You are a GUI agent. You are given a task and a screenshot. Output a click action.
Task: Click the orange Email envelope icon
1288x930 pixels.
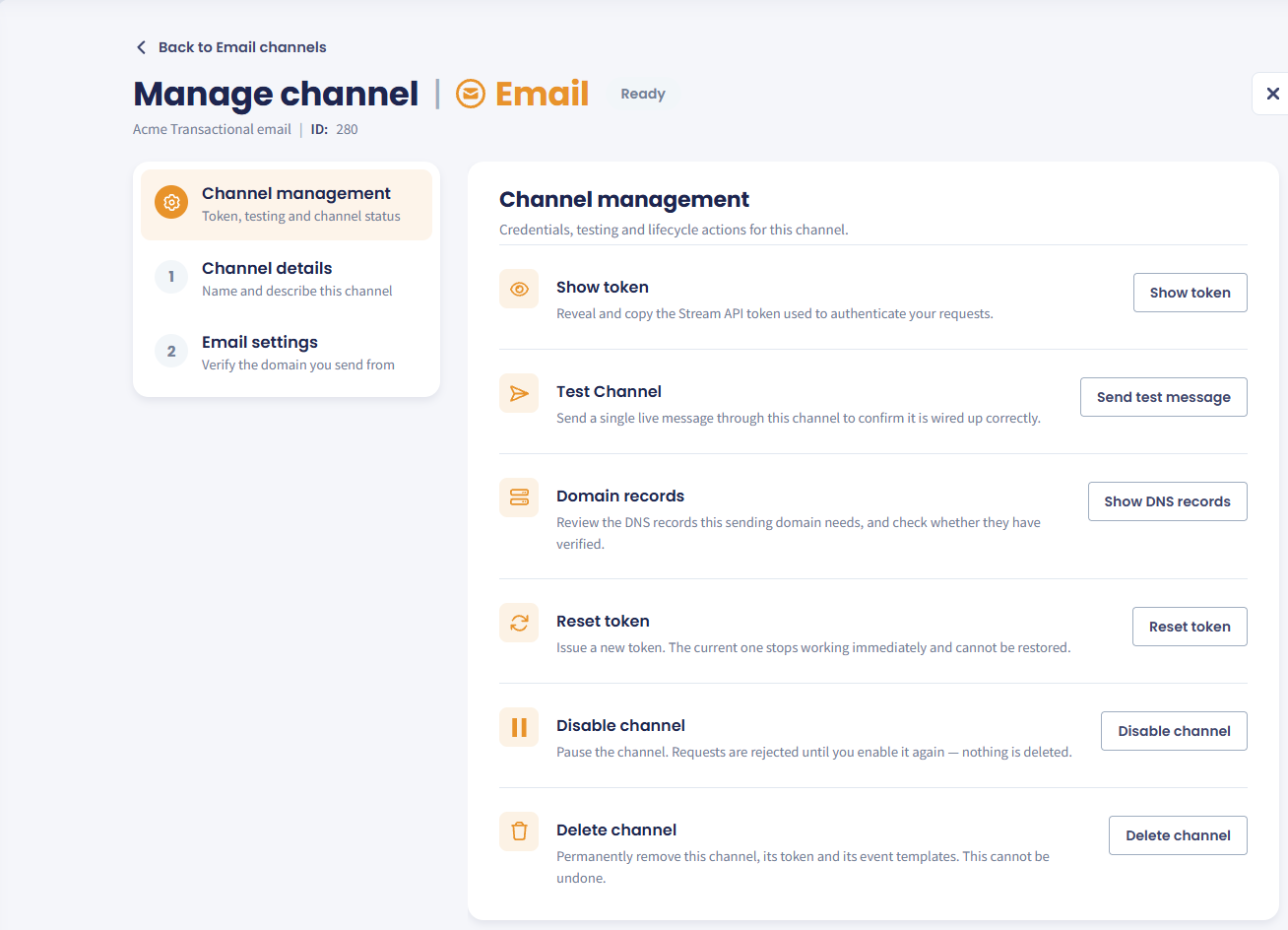[x=471, y=94]
